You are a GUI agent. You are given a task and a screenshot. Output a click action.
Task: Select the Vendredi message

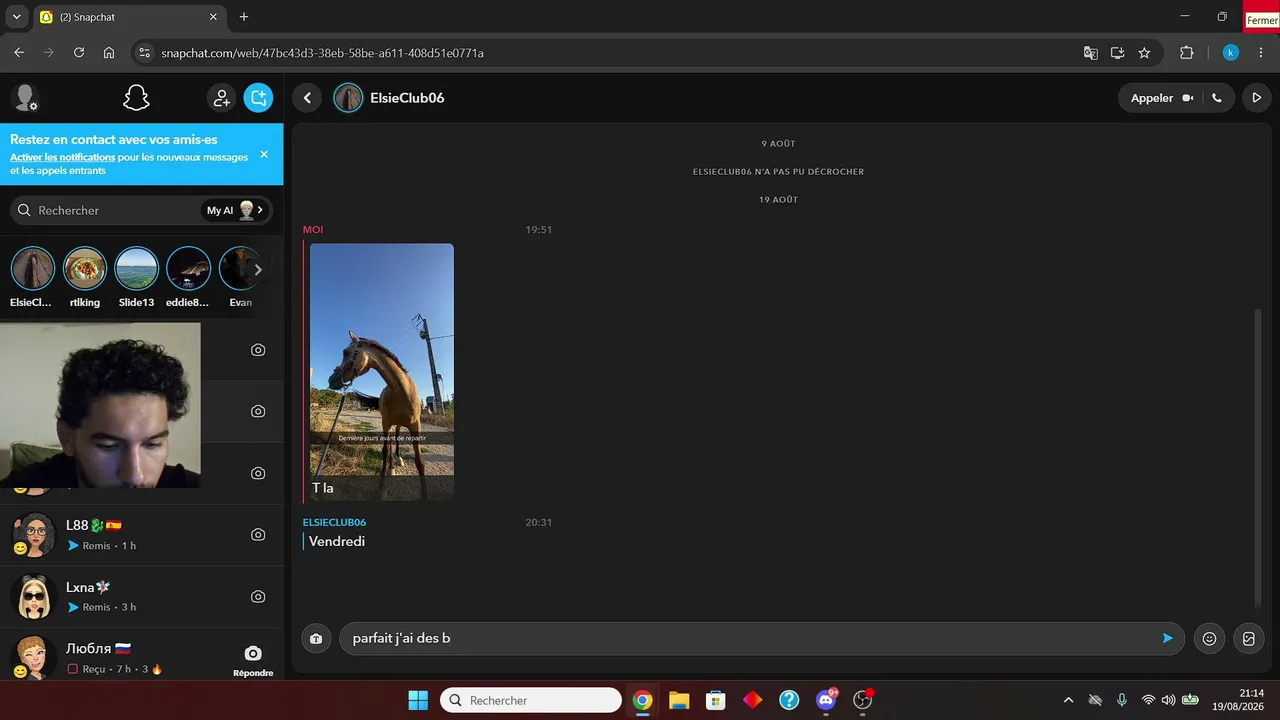pos(337,541)
